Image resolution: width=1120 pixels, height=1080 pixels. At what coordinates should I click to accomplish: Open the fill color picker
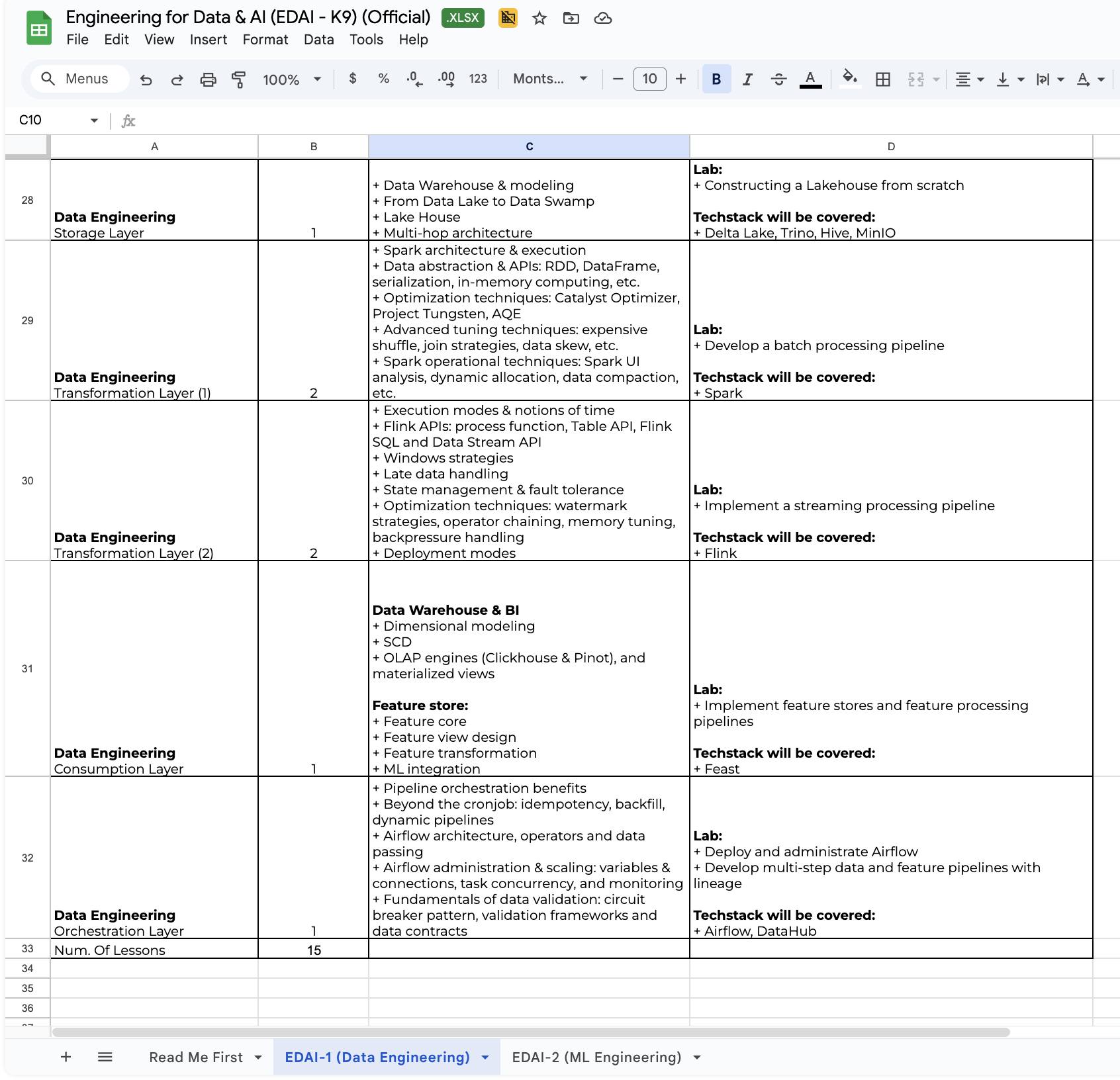(850, 79)
